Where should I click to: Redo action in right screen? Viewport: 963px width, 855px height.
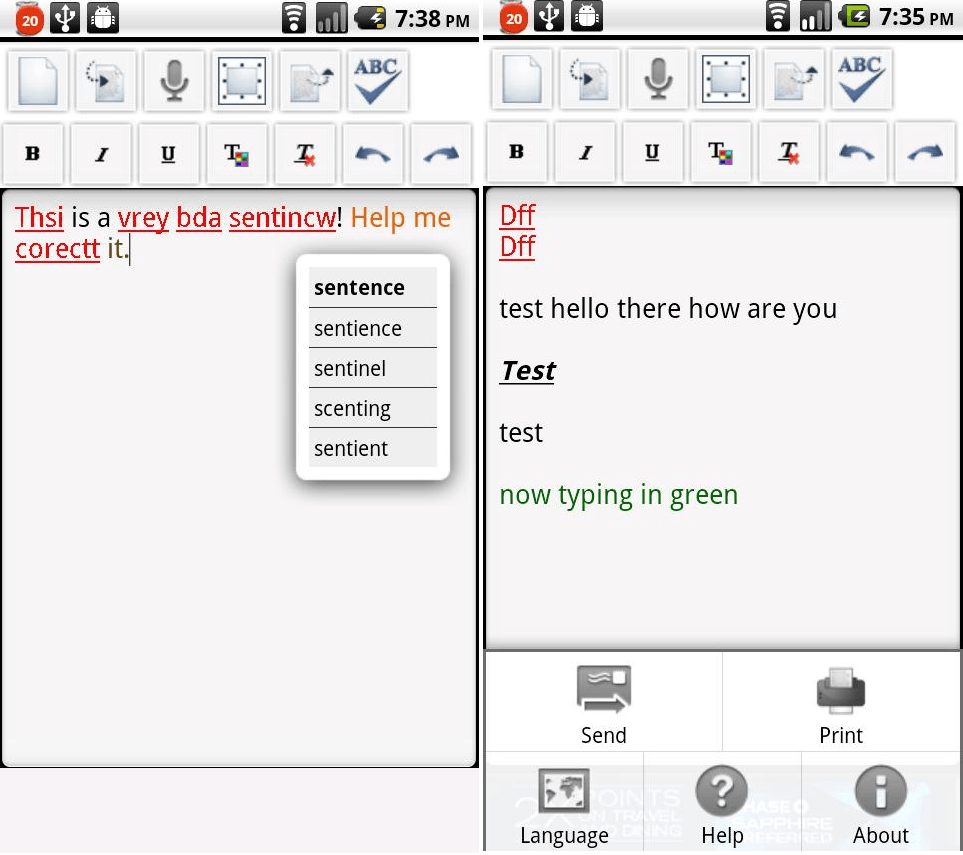click(925, 152)
